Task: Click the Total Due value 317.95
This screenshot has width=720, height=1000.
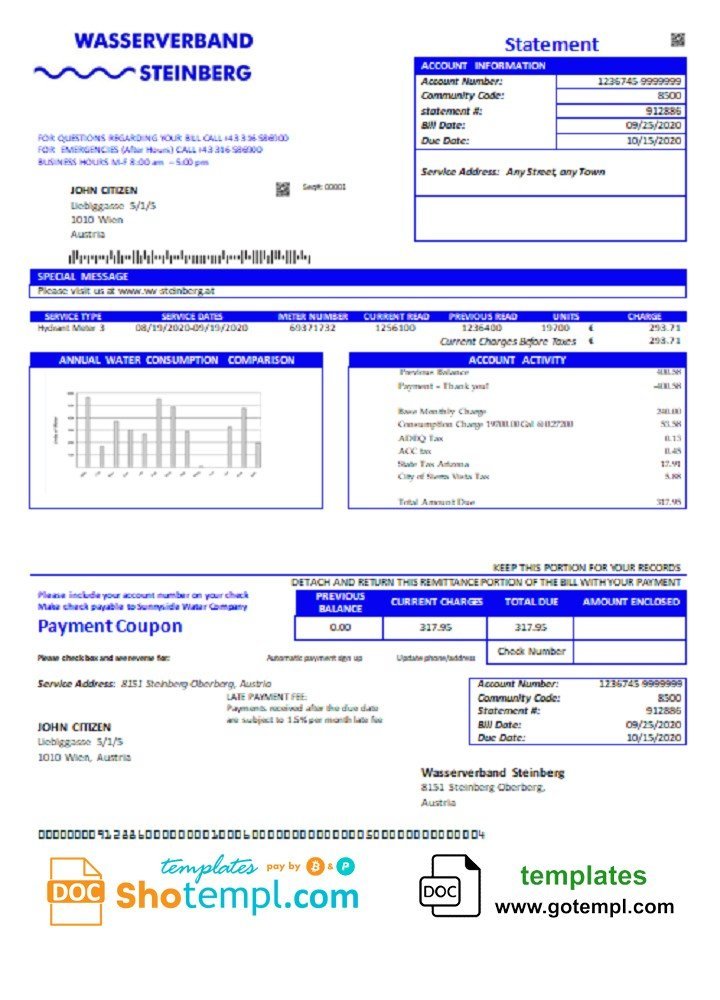Action: click(x=531, y=628)
